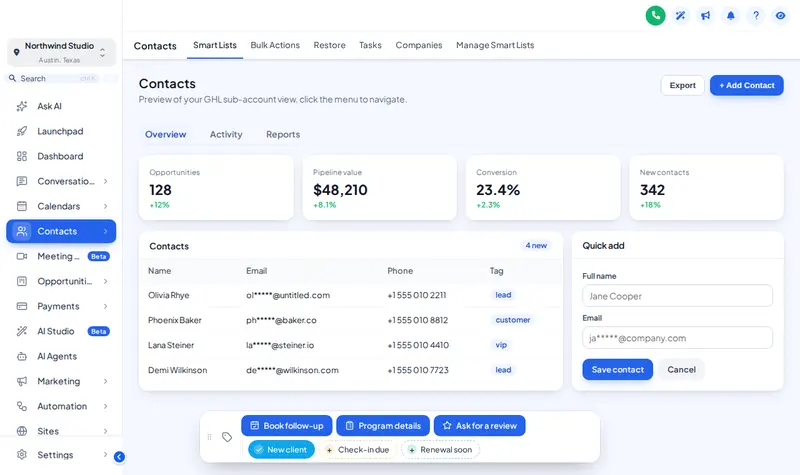Click the + Add Contact button

pos(746,85)
